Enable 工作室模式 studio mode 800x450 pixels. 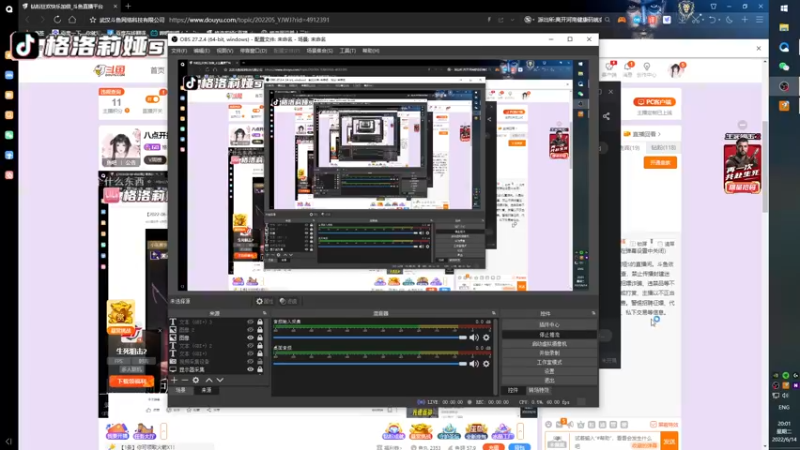tap(549, 362)
